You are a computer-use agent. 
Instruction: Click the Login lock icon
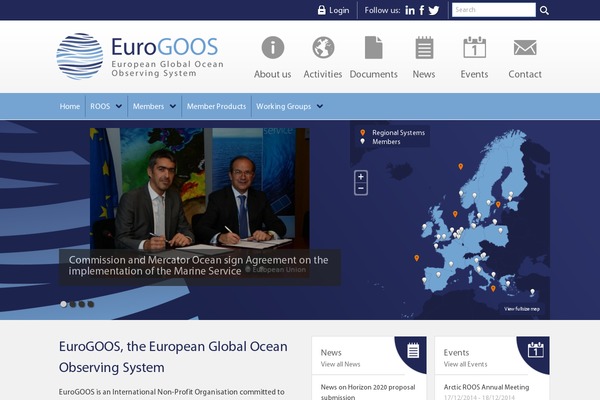(x=321, y=10)
